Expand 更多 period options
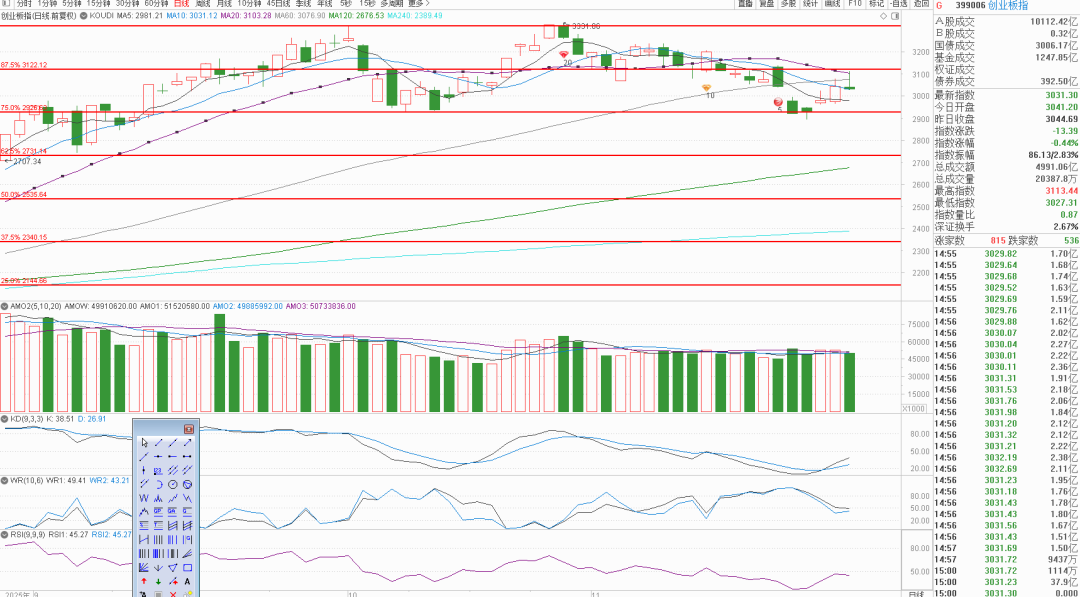This screenshot has height=597, width=1080. tap(418, 3)
